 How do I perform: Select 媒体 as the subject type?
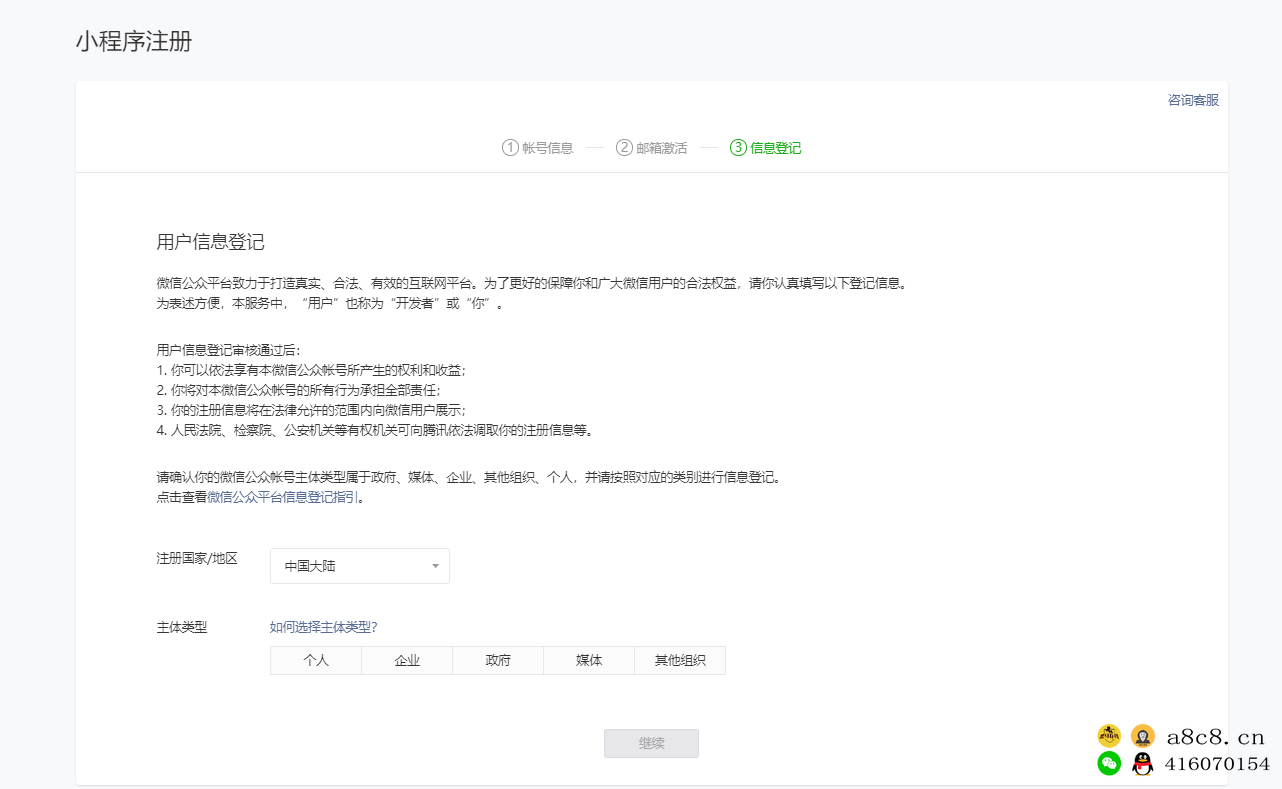click(x=589, y=660)
